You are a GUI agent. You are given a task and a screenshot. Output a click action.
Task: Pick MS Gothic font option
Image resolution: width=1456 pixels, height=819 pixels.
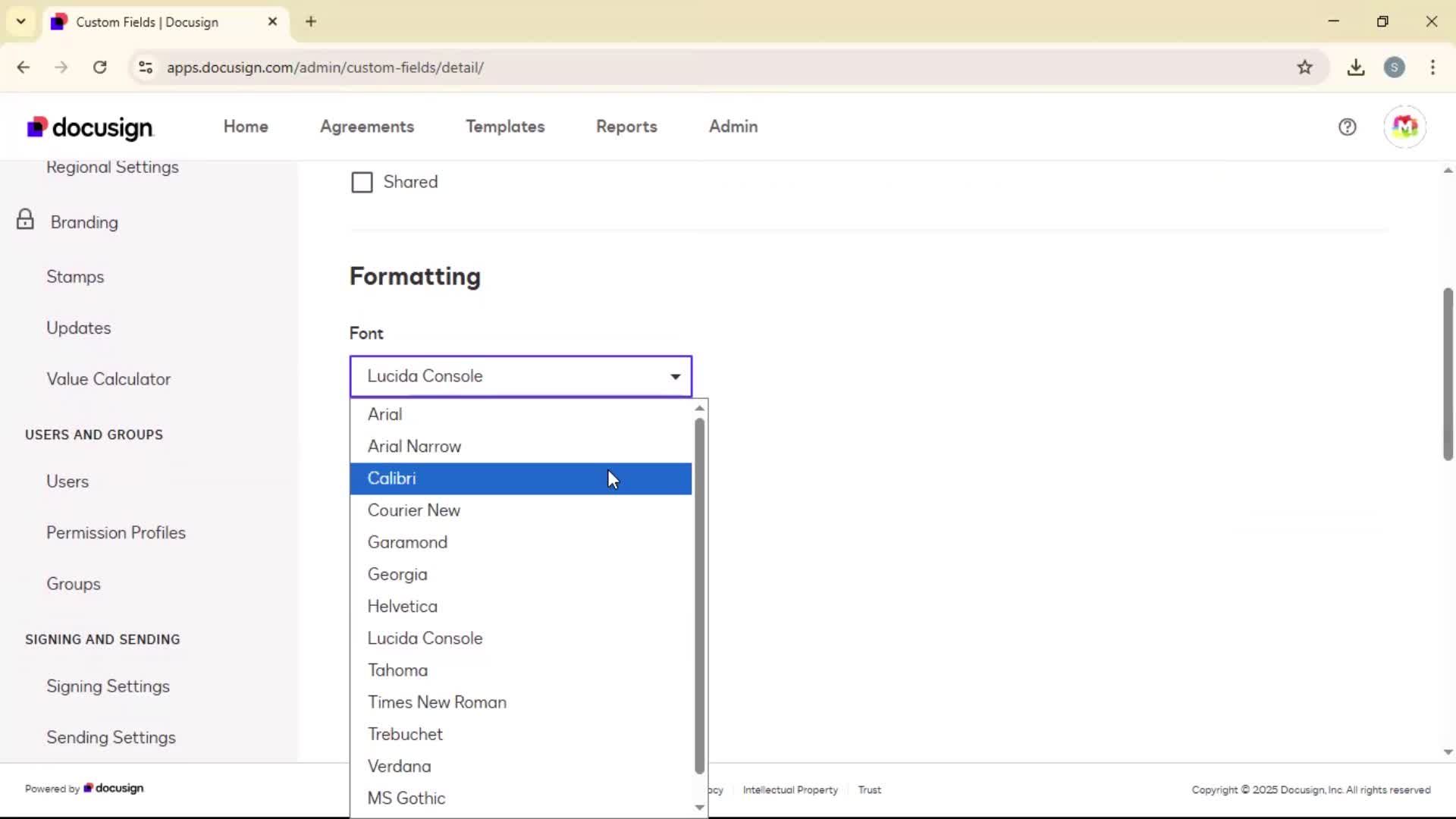521,798
